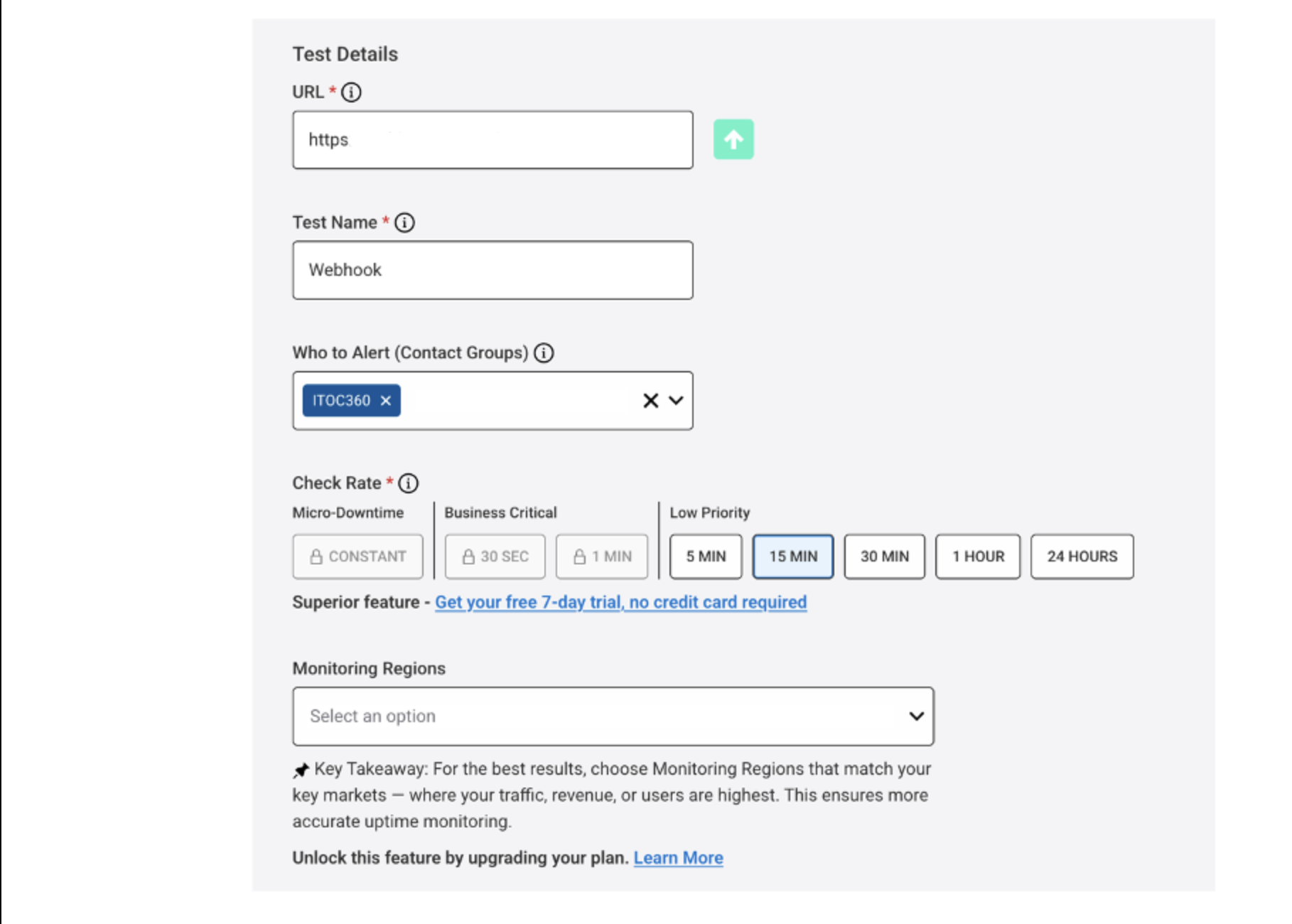Click the Check Rate info icon
1292x924 pixels.
408,483
